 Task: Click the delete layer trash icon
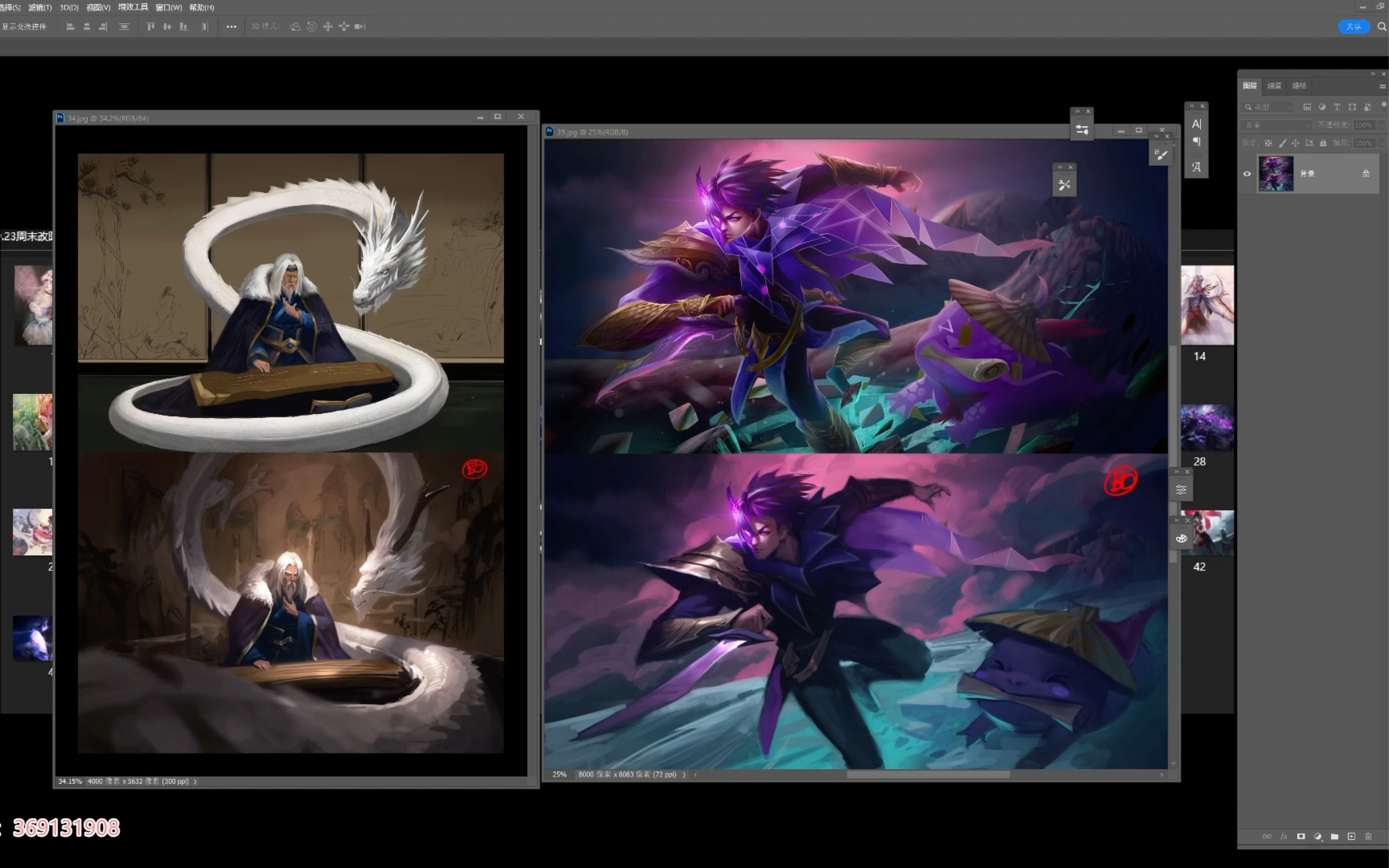tap(1368, 836)
